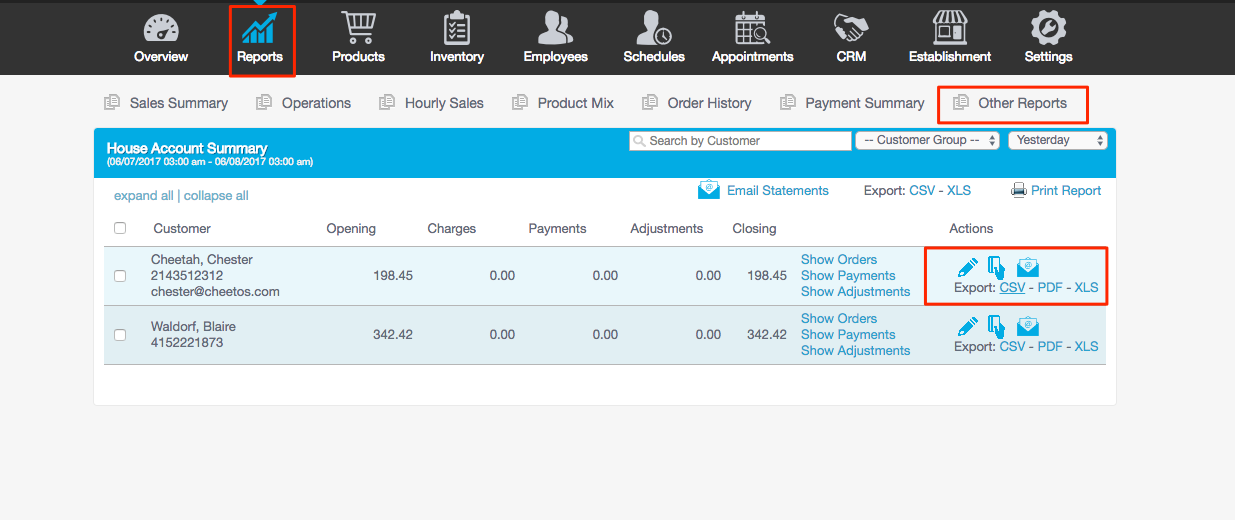Open the Customer Group dropdown
1235x520 pixels.
tap(927, 141)
